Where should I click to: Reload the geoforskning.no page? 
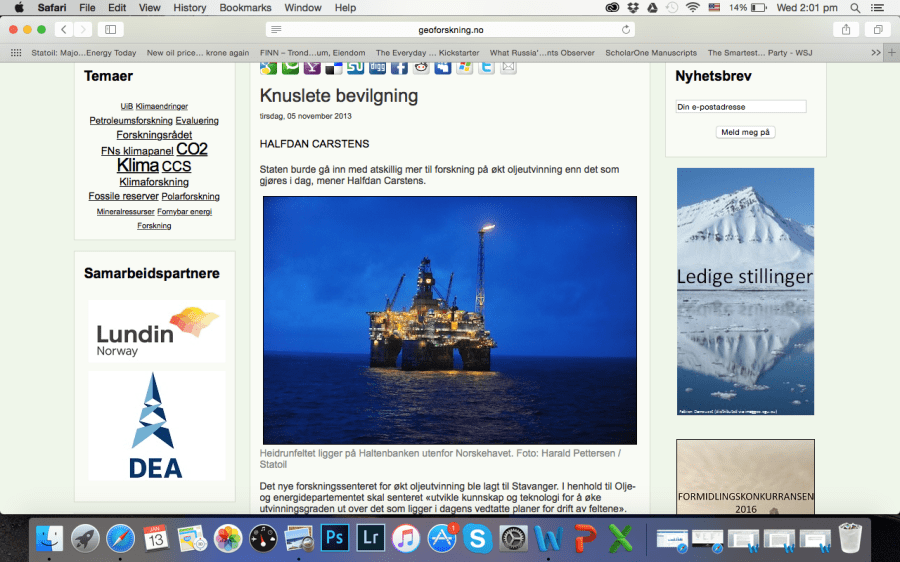(x=626, y=29)
